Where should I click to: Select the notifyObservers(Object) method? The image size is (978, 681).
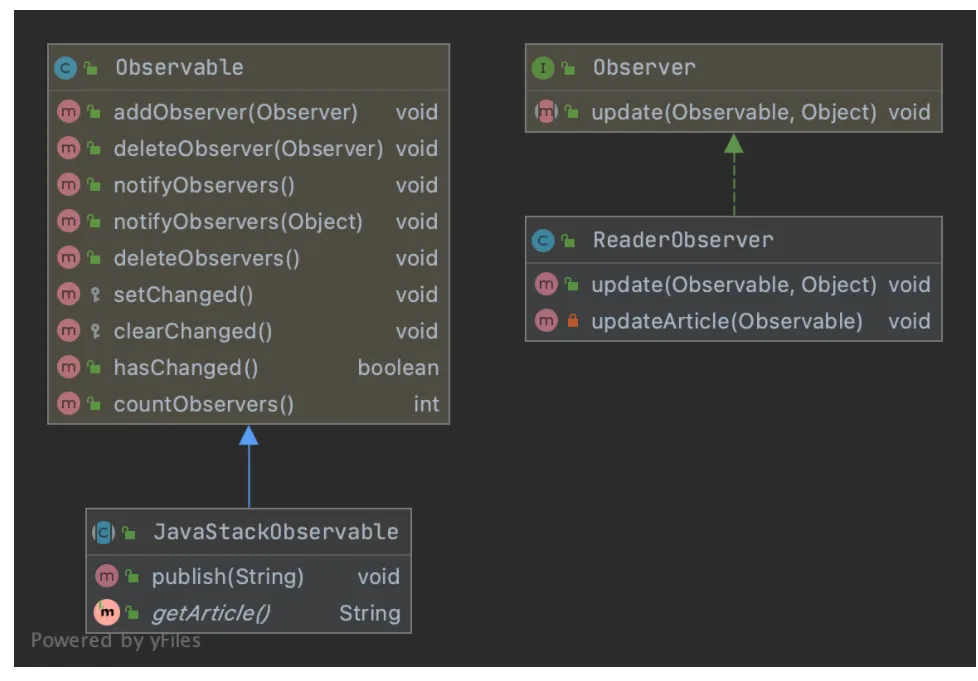pyautogui.click(x=238, y=222)
